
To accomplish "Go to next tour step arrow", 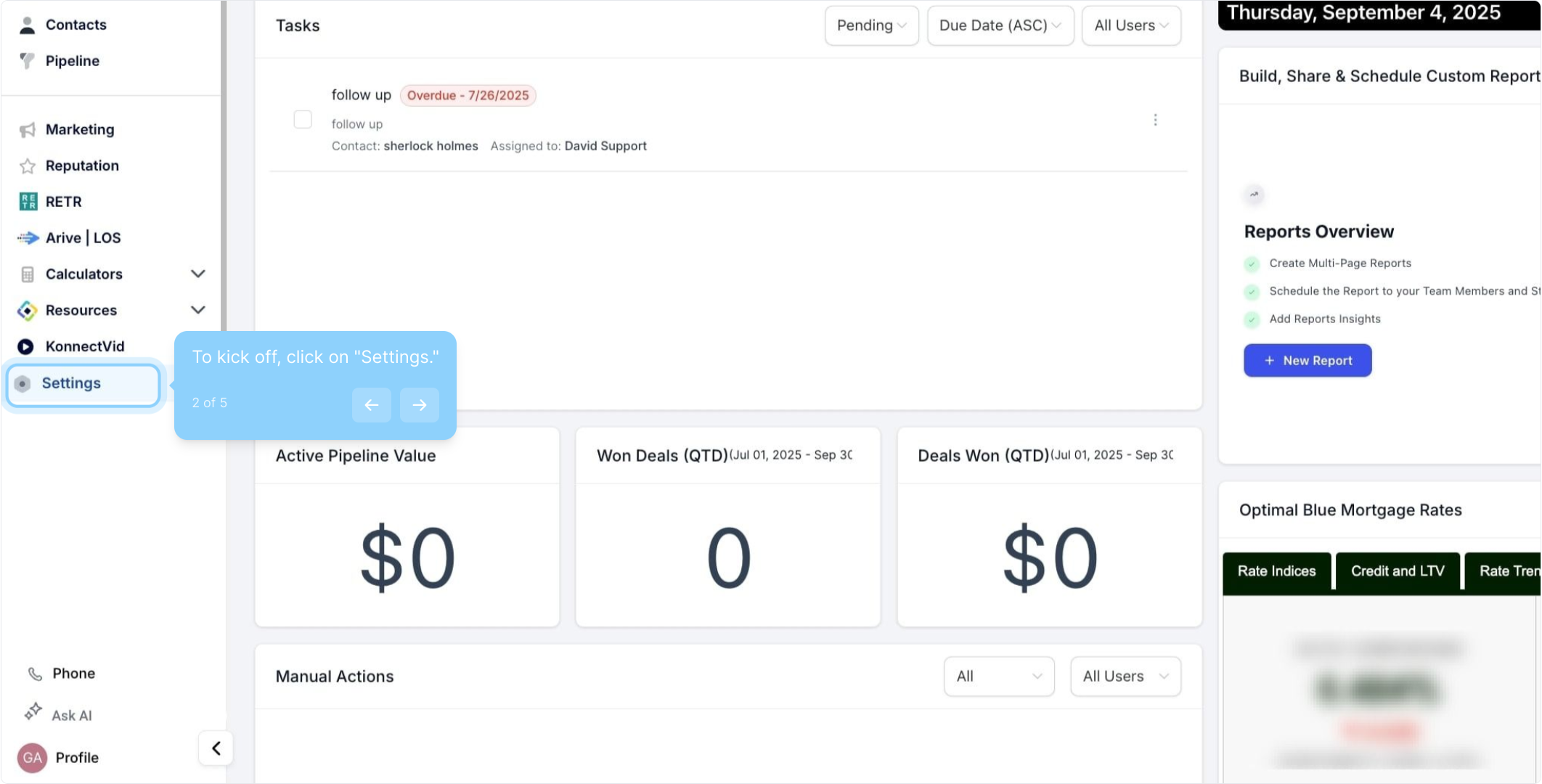I will point(420,405).
